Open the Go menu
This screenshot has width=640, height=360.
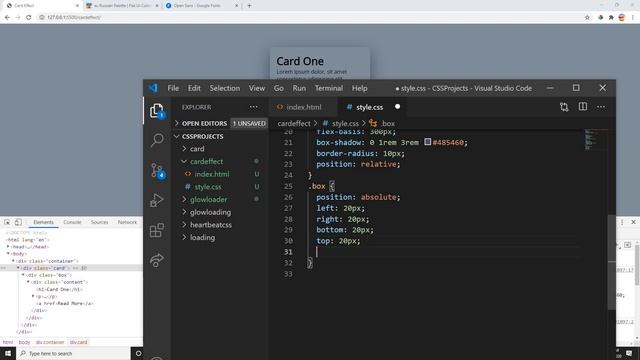tap(279, 88)
